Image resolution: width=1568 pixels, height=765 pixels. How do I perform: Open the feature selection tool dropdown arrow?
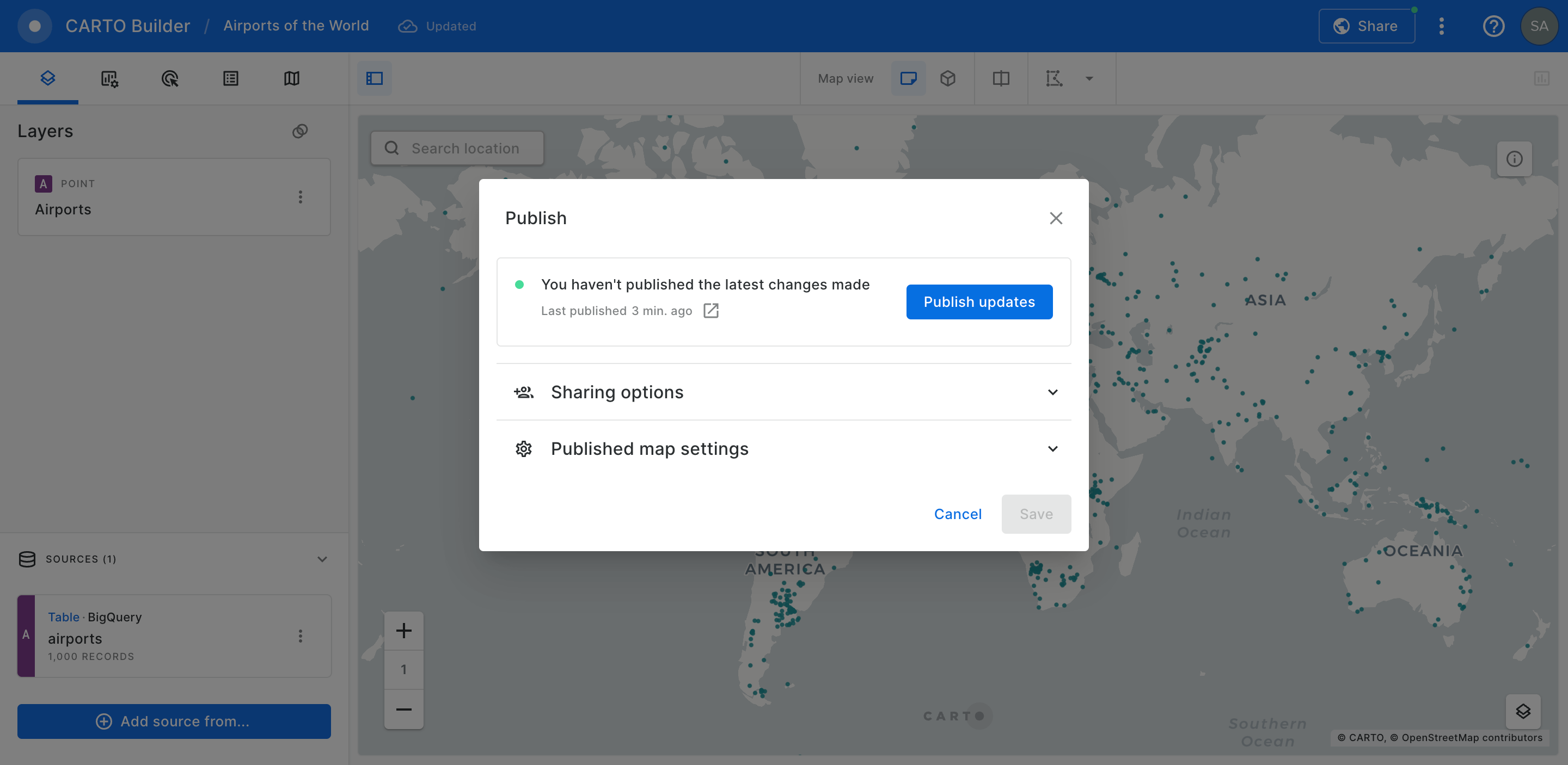click(x=1089, y=78)
